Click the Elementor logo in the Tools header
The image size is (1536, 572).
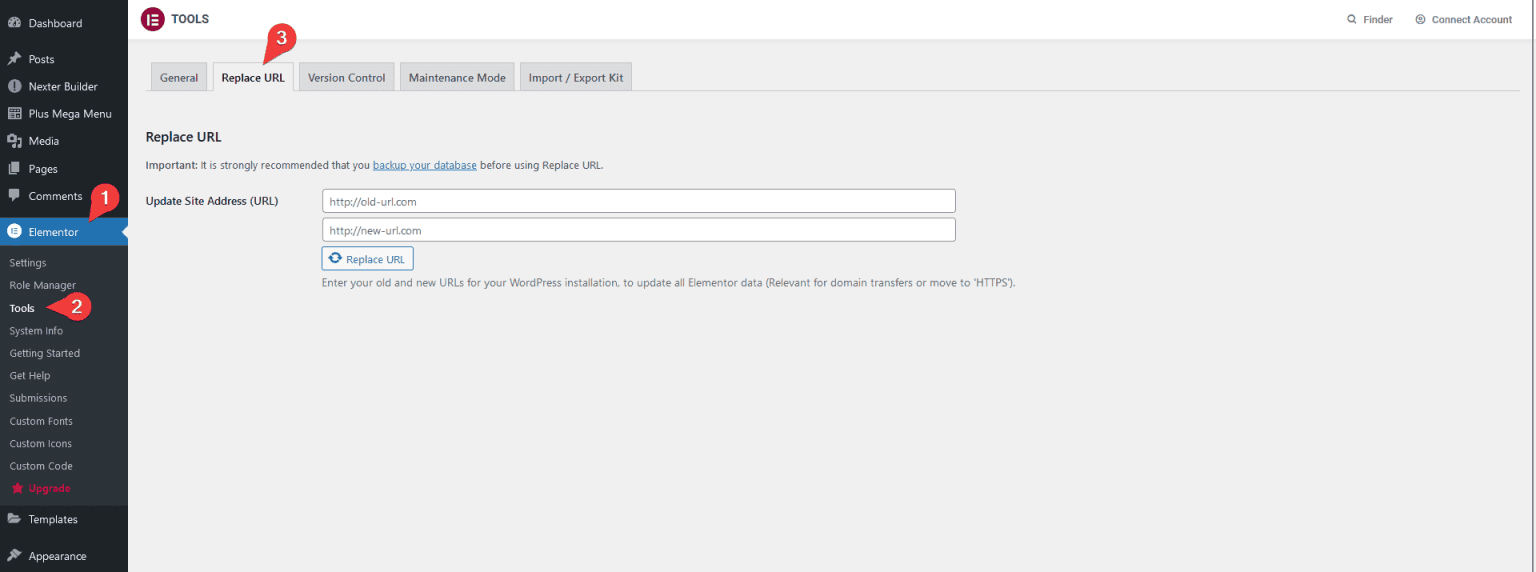pyautogui.click(x=152, y=19)
